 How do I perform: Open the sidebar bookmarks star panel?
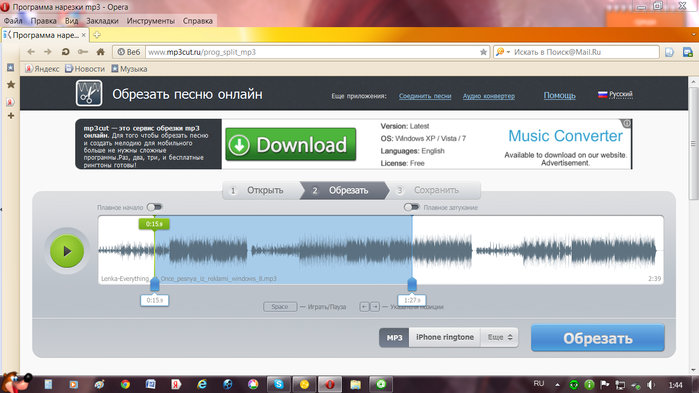tap(11, 85)
